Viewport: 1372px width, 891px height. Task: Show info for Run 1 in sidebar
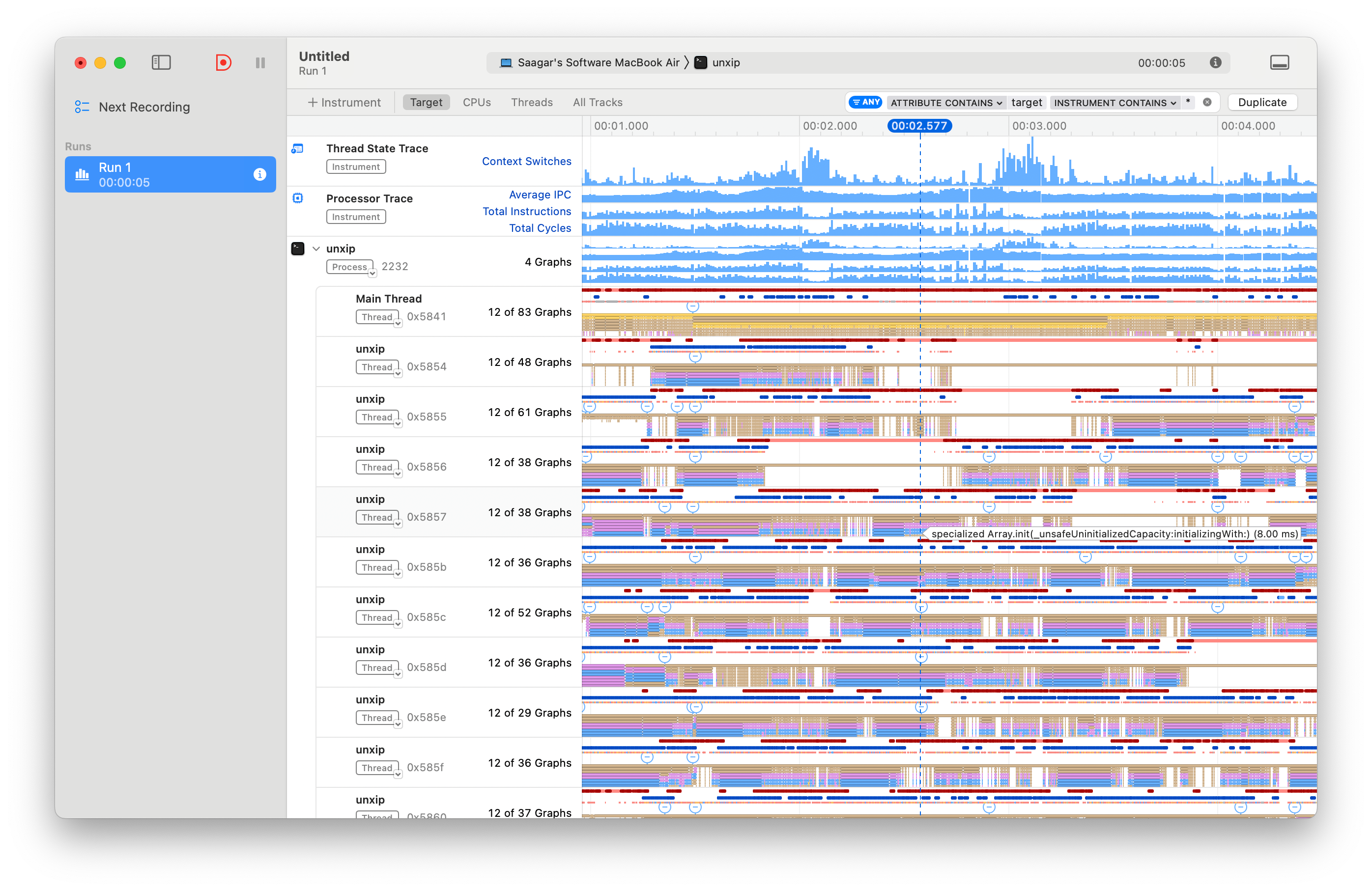pyautogui.click(x=260, y=174)
